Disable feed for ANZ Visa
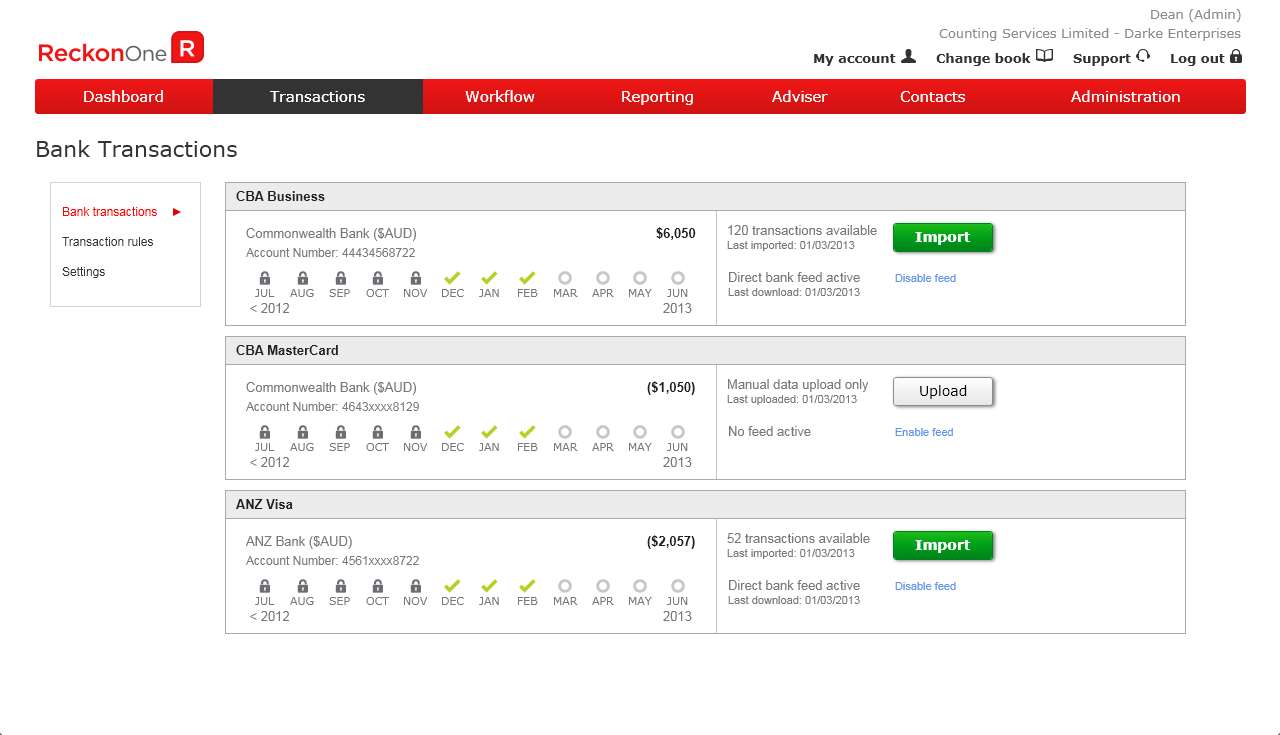 coord(925,586)
